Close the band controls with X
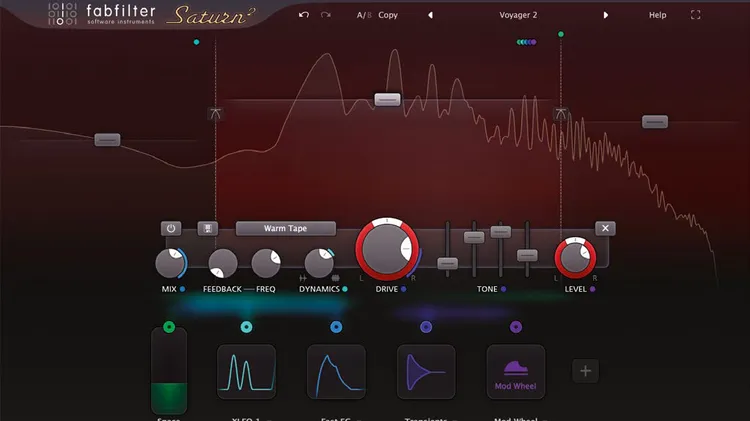Screen dimensions: 750x421 [605, 228]
